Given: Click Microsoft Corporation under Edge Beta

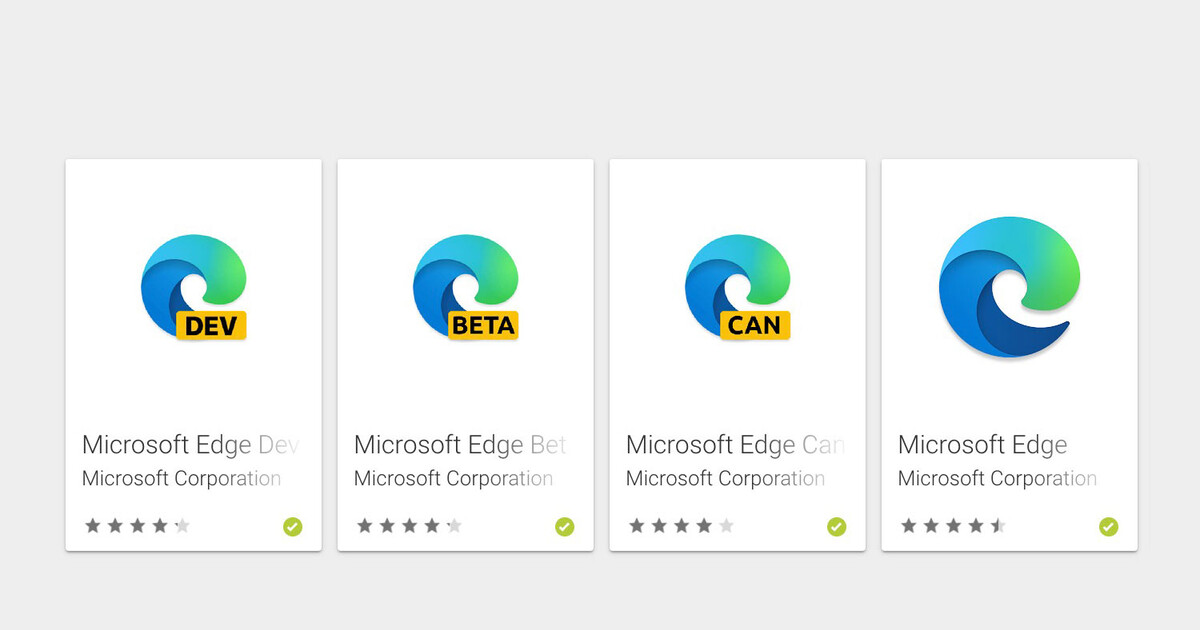Looking at the screenshot, I should point(453,479).
